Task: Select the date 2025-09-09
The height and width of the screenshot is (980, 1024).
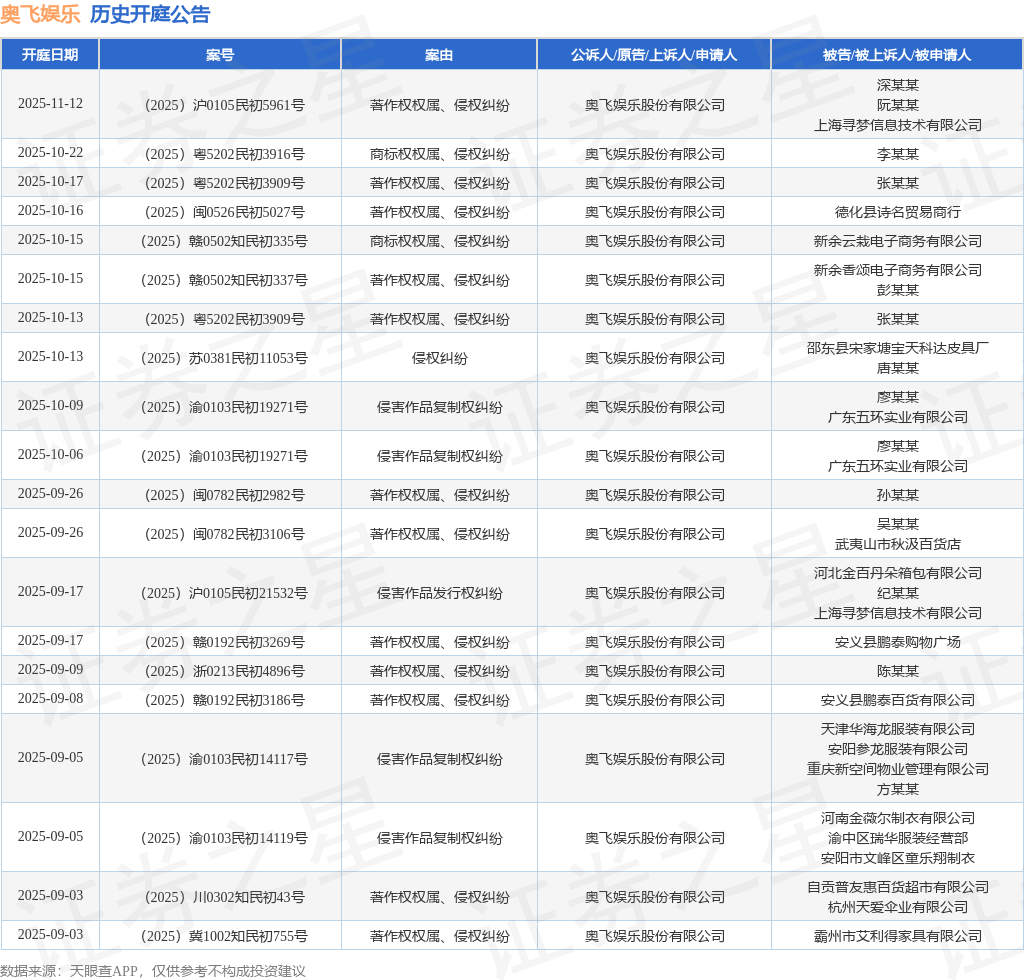Action: [x=50, y=669]
